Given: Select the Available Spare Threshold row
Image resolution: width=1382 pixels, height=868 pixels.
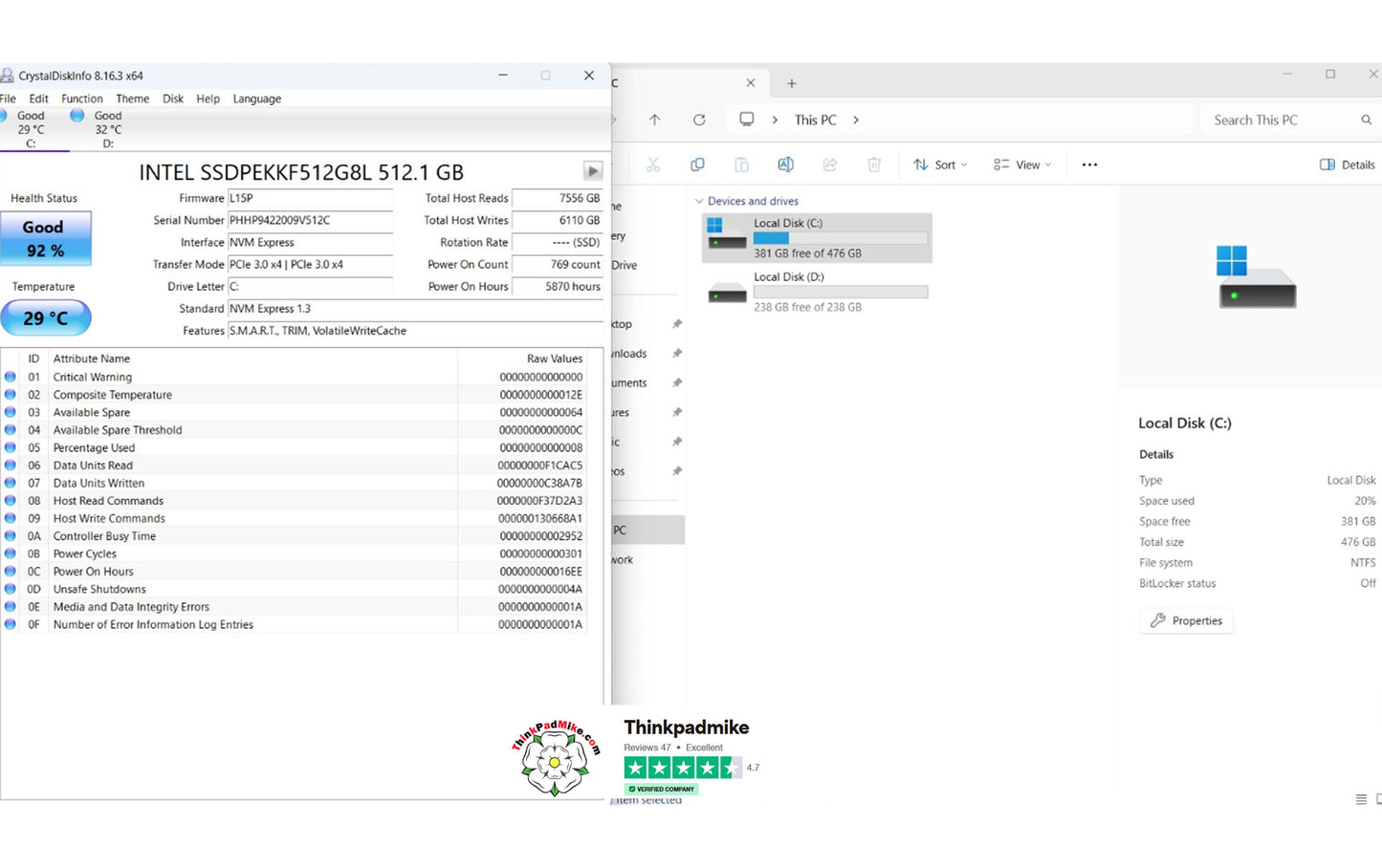Looking at the screenshot, I should [x=293, y=430].
